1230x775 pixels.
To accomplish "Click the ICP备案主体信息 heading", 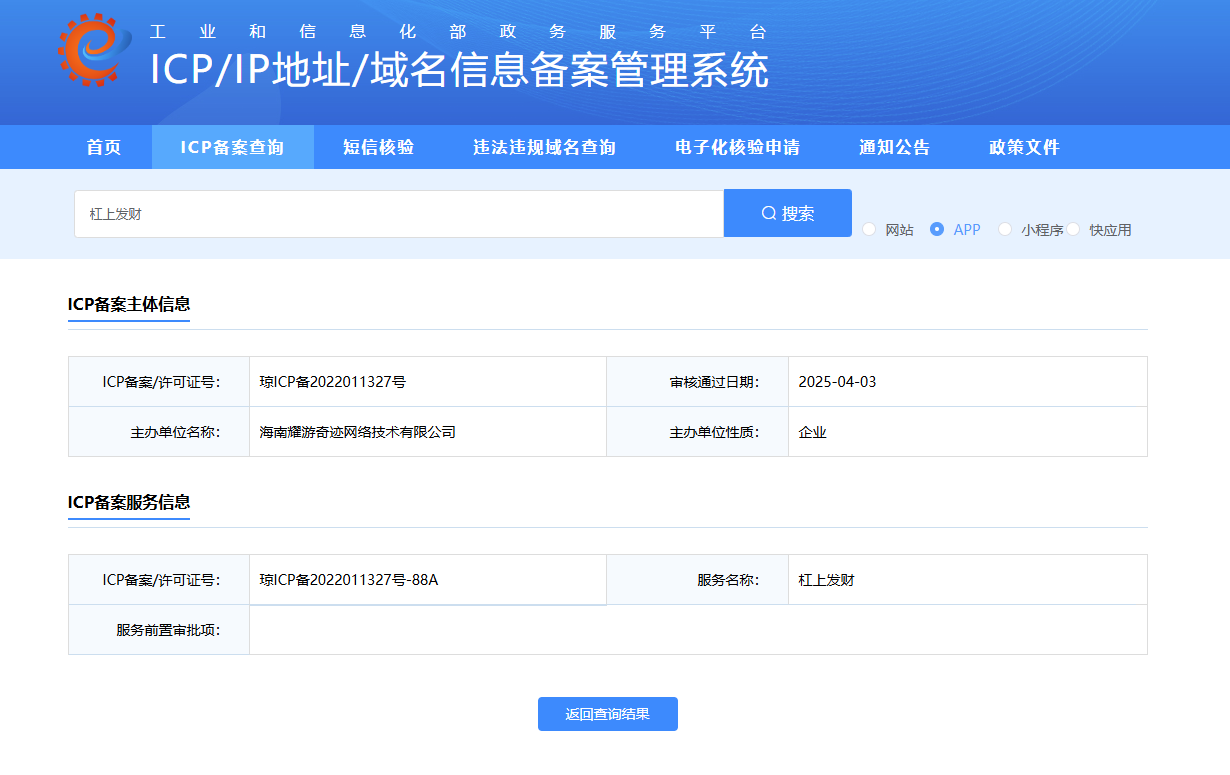I will coord(129,304).
